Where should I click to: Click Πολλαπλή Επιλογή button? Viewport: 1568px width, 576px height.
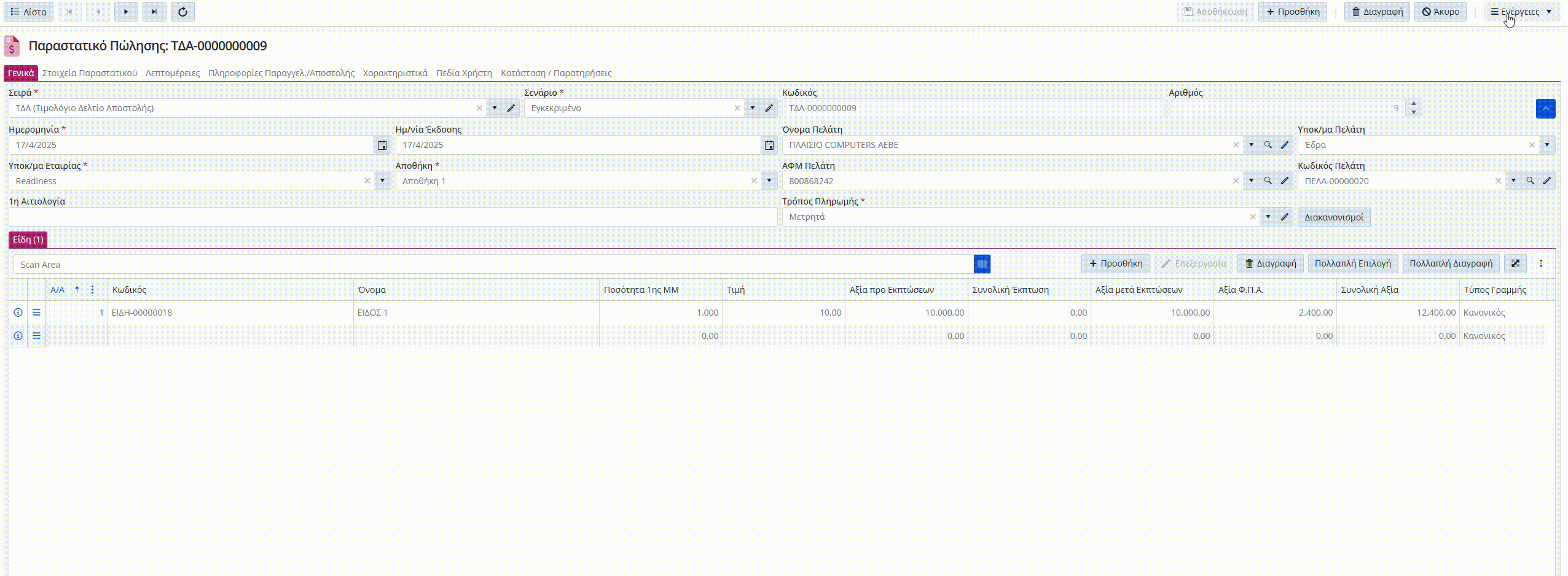point(1353,263)
